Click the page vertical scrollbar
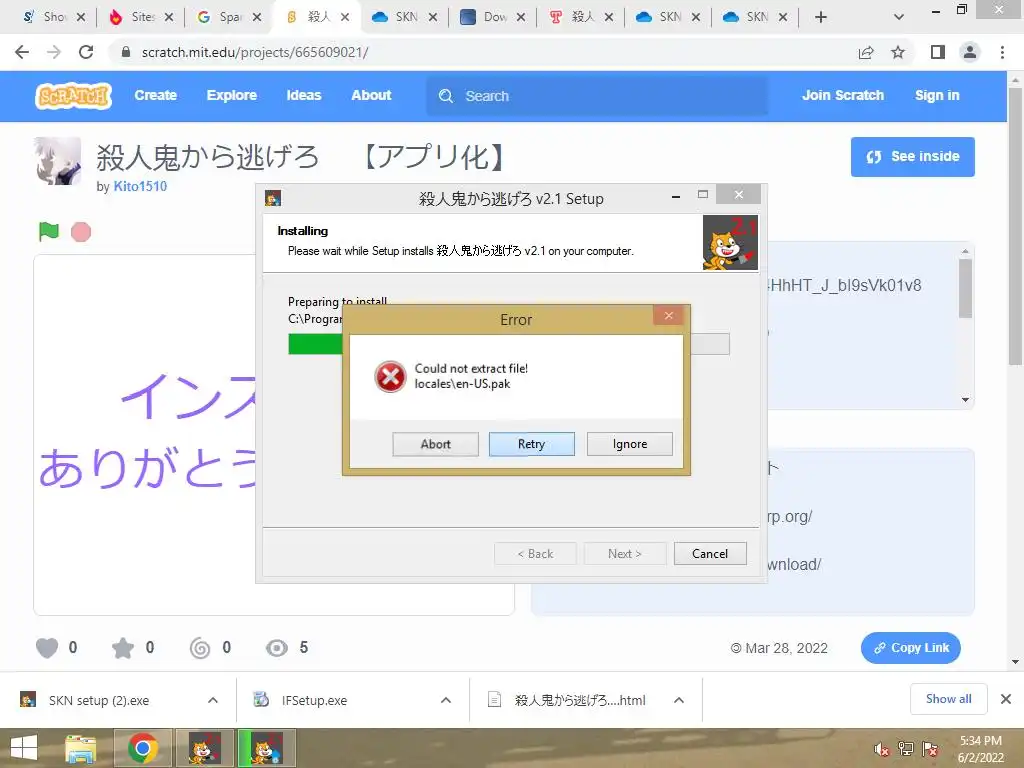 pyautogui.click(x=1015, y=225)
